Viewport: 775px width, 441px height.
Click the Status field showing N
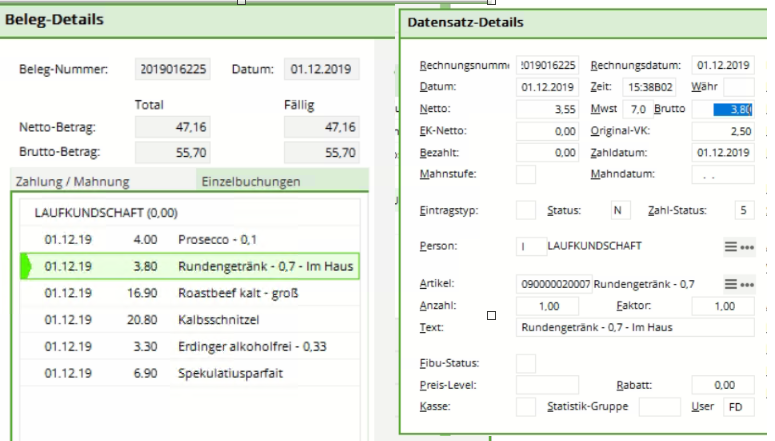coord(621,211)
